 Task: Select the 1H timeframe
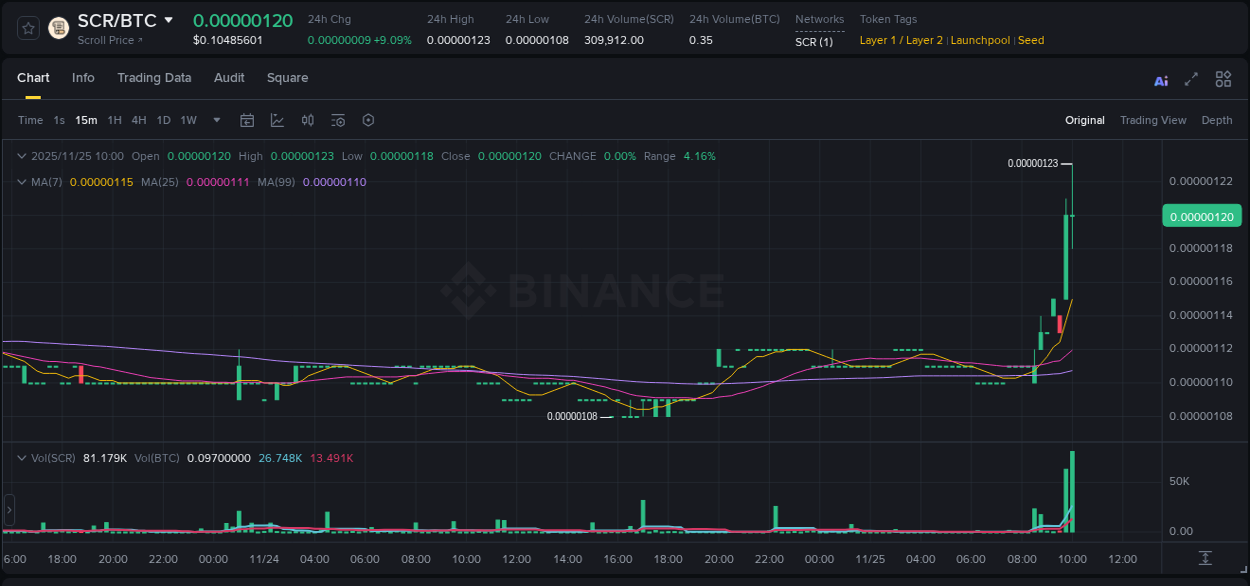[113, 120]
